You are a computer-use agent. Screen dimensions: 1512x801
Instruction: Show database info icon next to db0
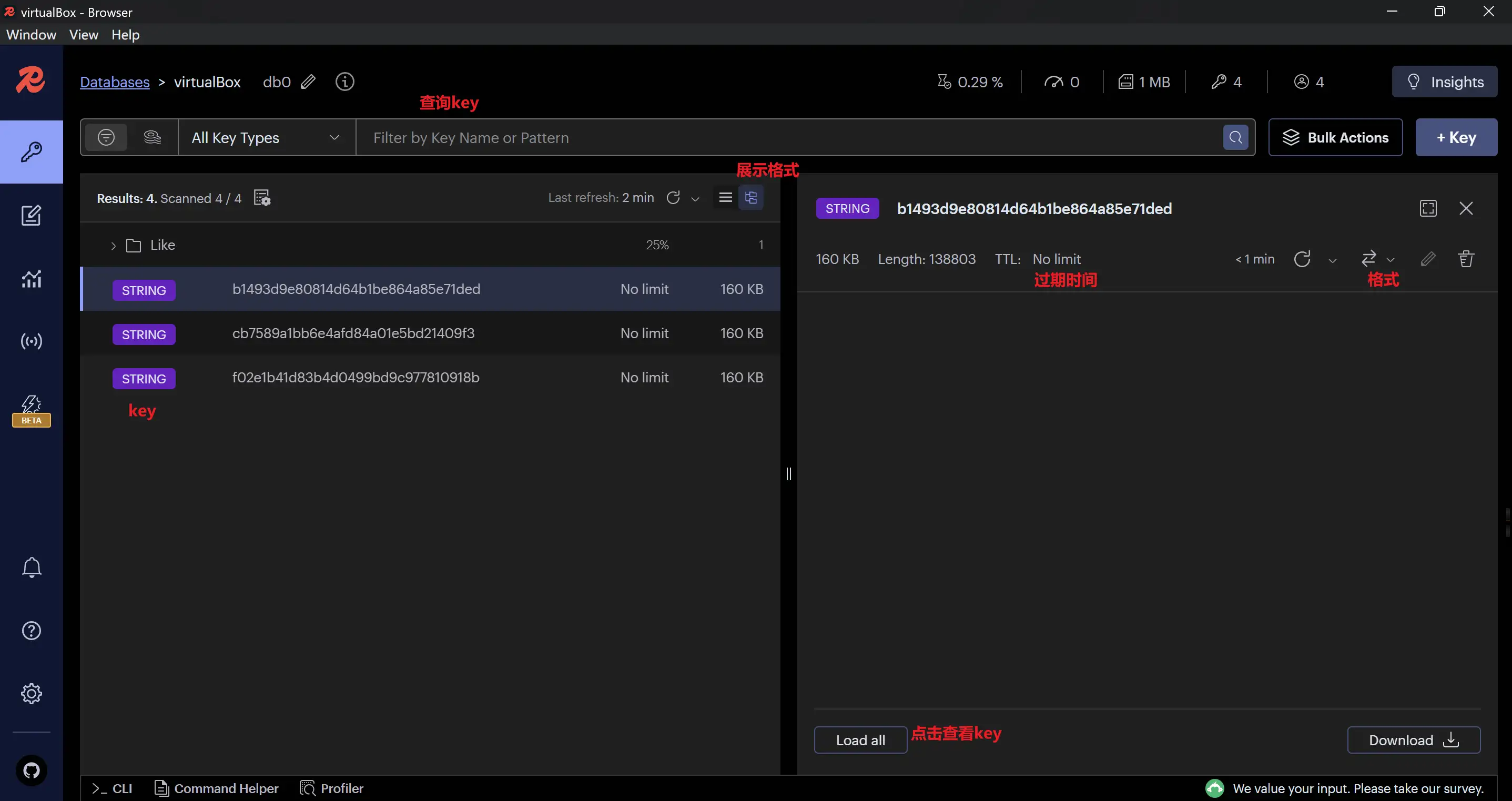[344, 82]
